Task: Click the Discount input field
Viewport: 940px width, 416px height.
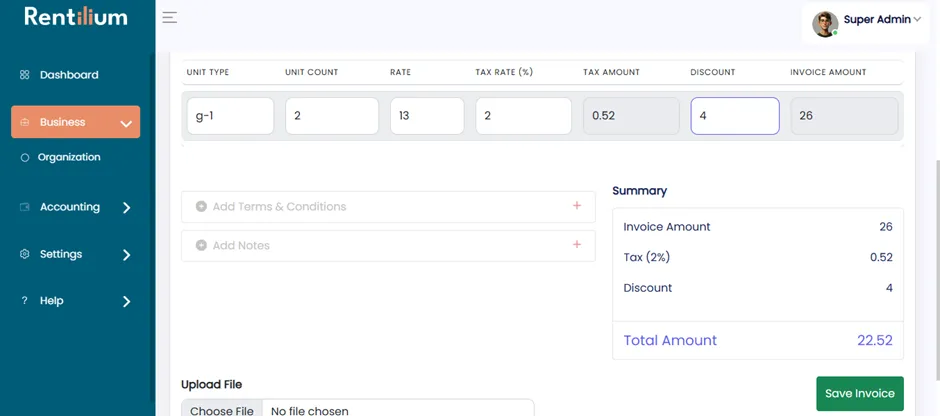Action: click(735, 116)
